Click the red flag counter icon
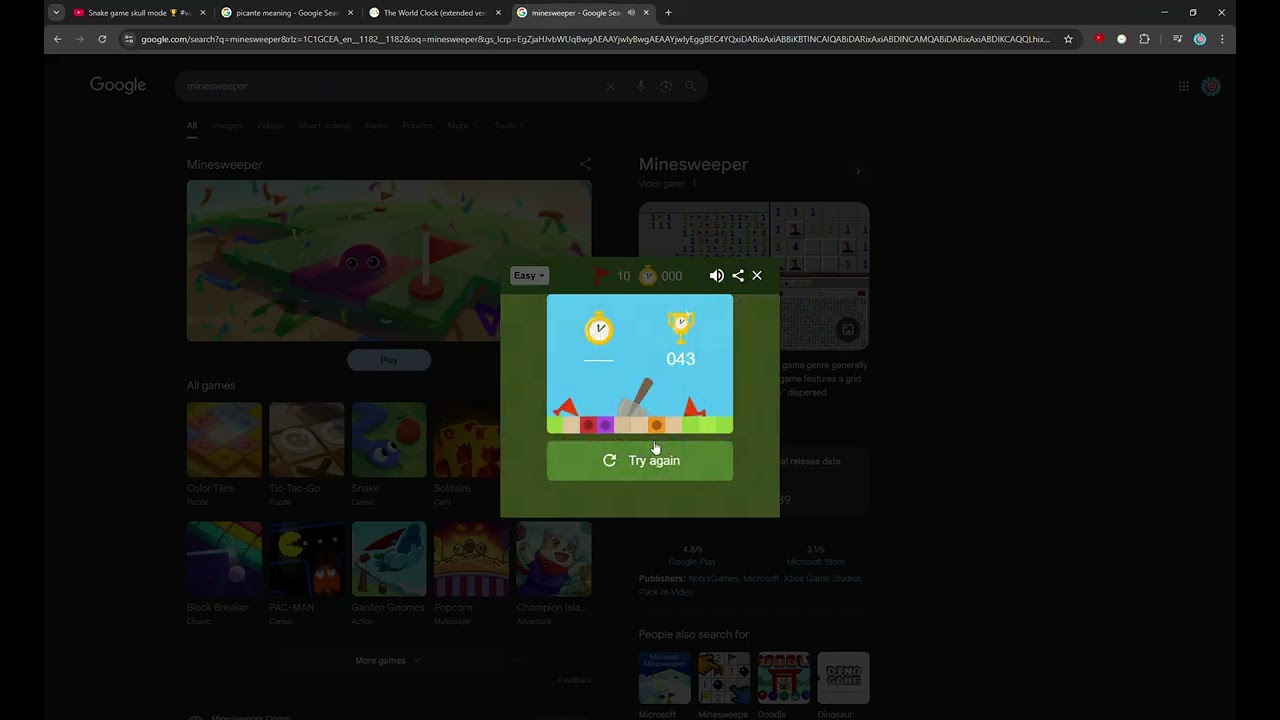This screenshot has height=720, width=1280. (601, 276)
